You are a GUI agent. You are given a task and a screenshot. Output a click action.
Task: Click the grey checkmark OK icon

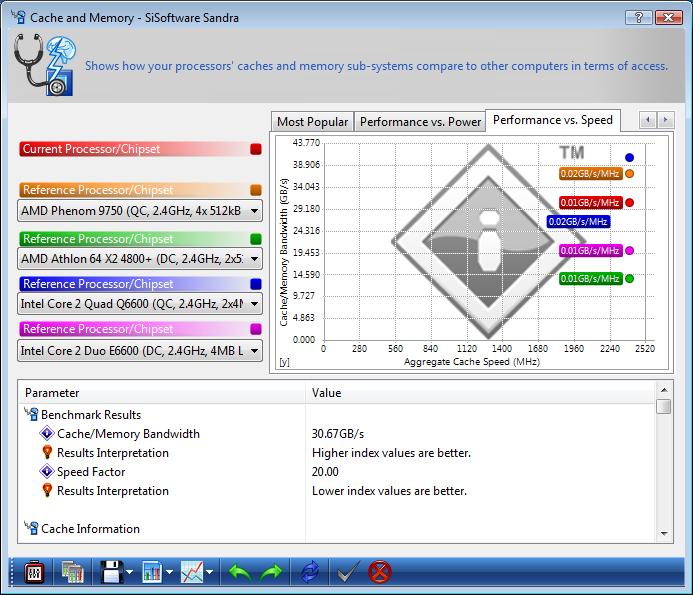coord(348,572)
